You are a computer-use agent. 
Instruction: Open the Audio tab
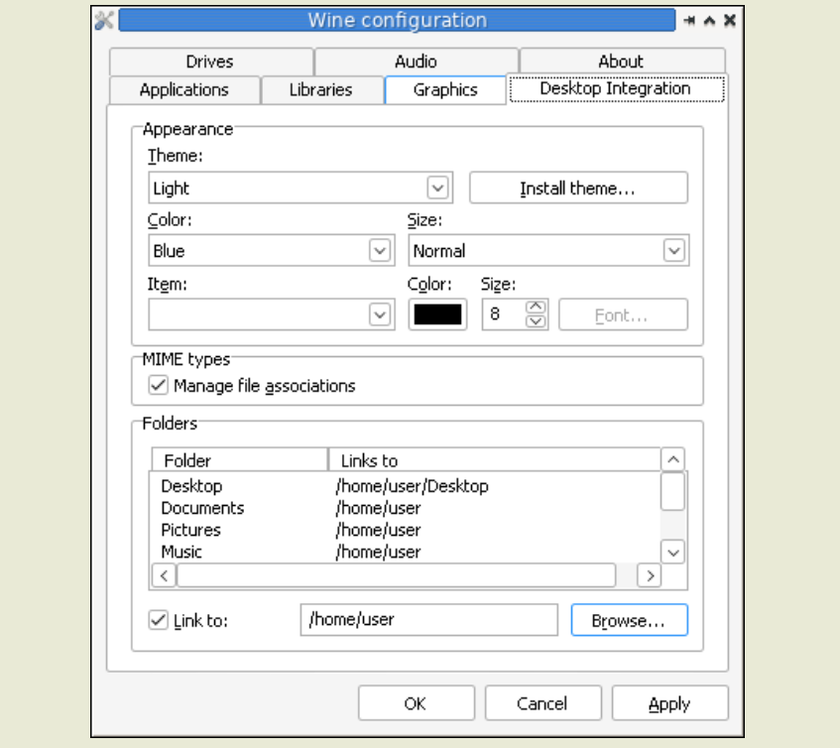point(415,61)
